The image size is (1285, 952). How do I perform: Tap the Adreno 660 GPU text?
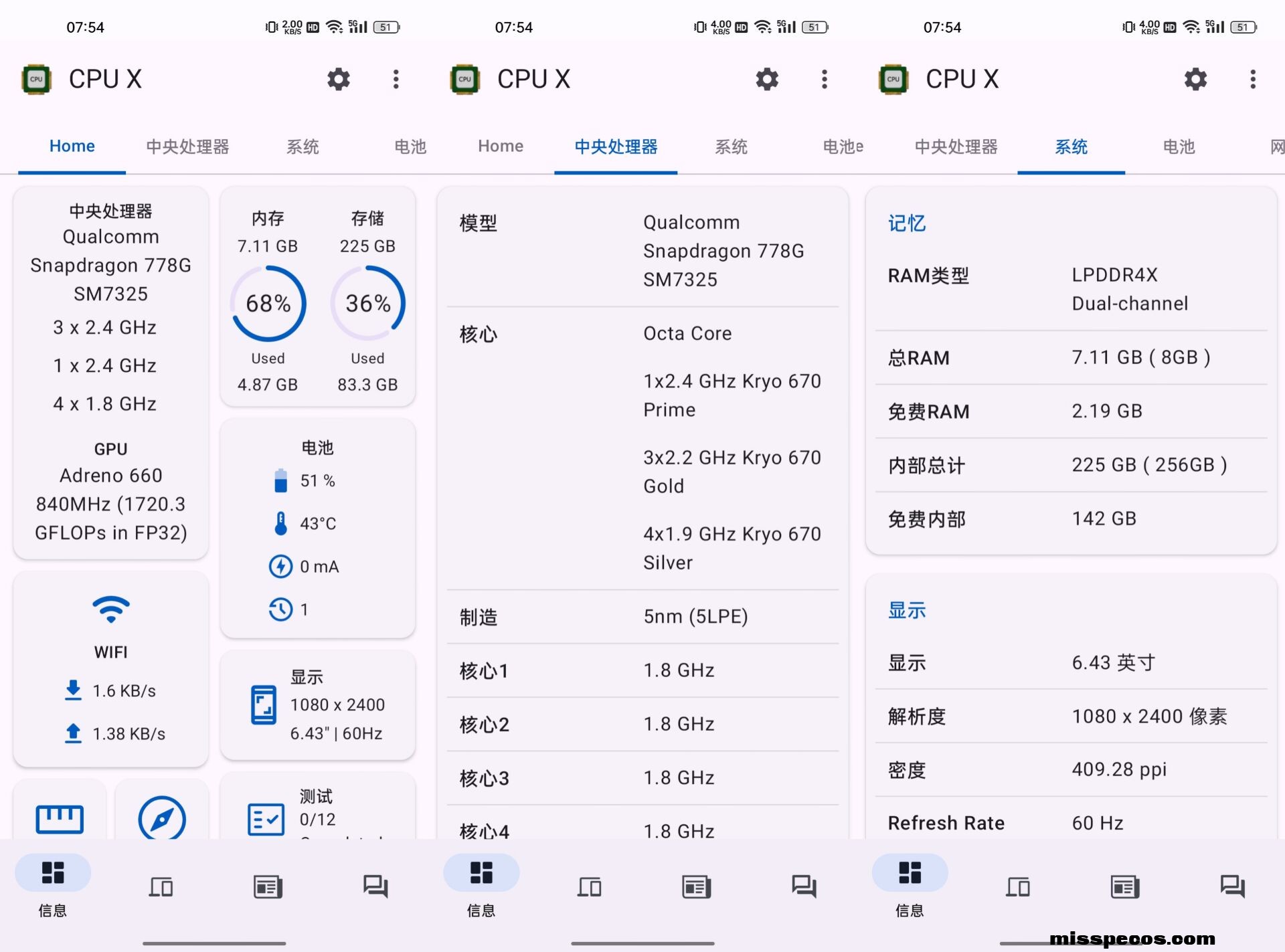(x=111, y=475)
